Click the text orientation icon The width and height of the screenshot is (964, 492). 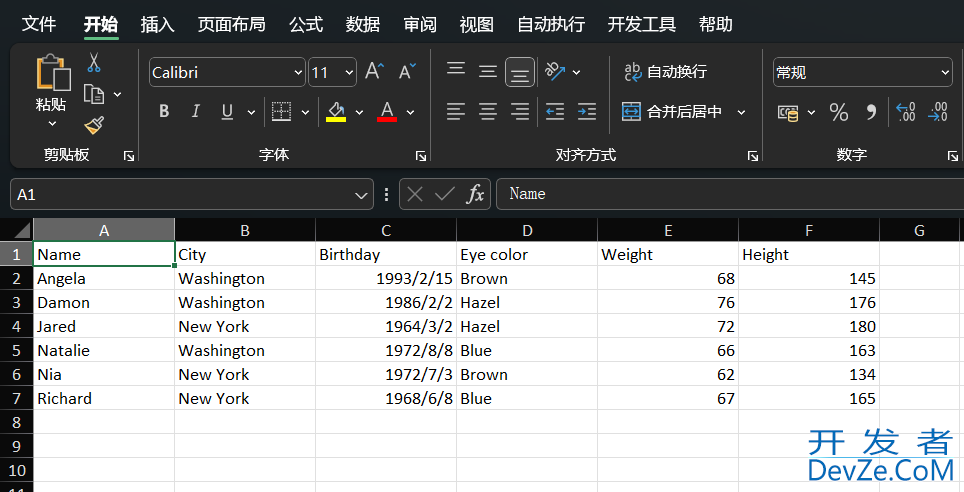[x=555, y=71]
